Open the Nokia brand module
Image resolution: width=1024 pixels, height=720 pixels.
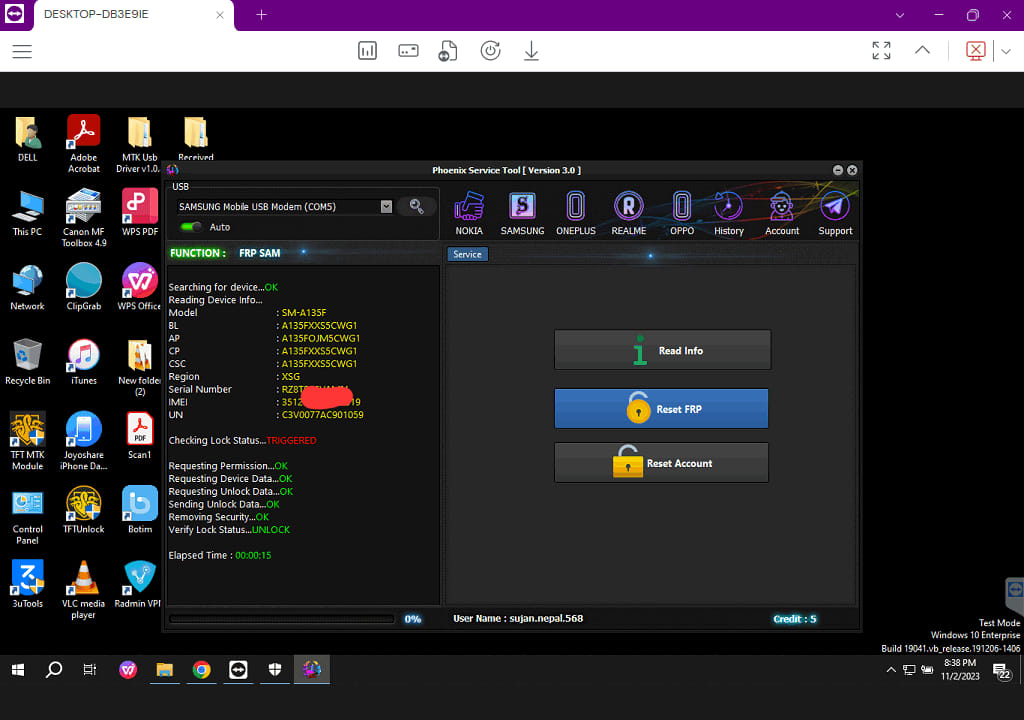click(x=469, y=213)
